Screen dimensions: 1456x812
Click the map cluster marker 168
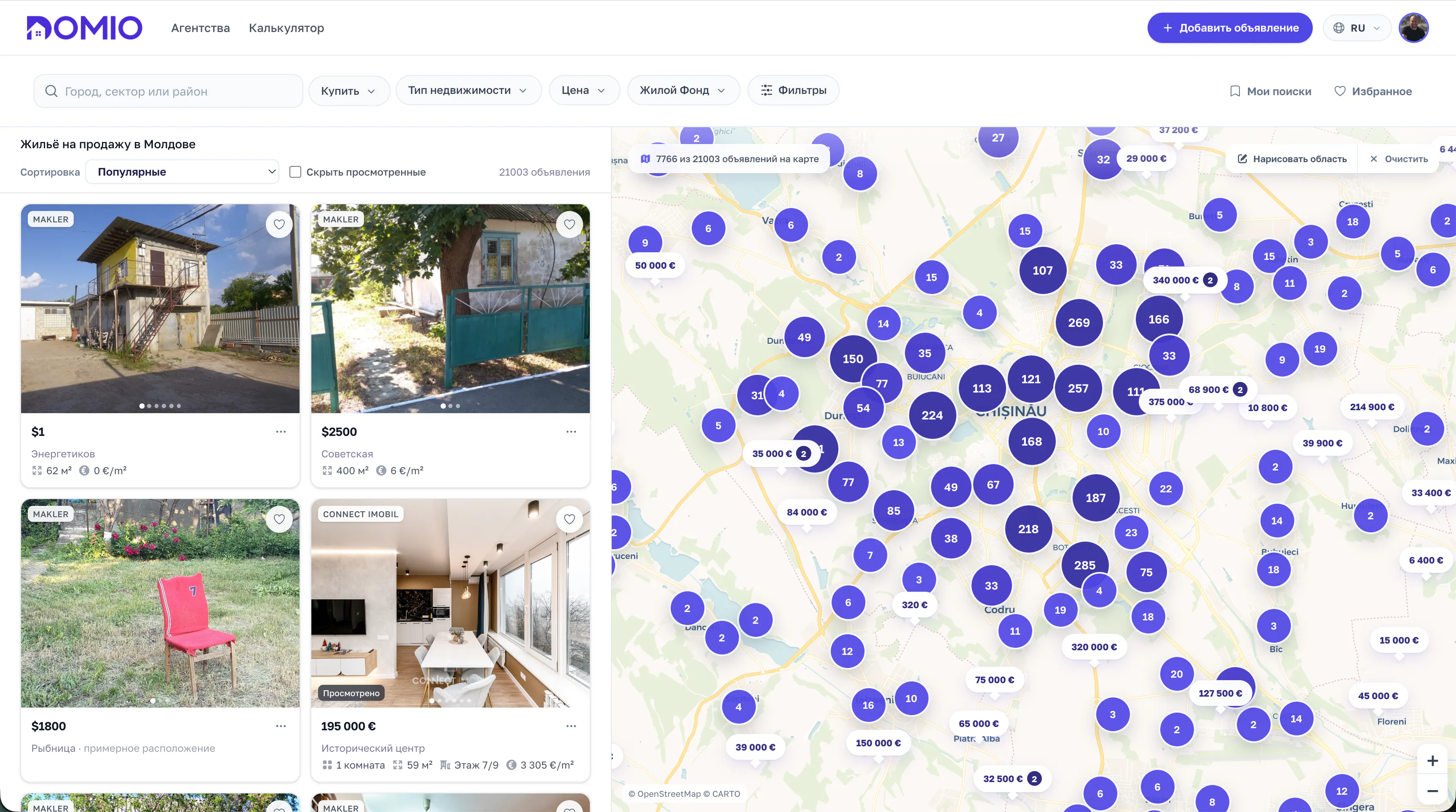click(x=1031, y=441)
